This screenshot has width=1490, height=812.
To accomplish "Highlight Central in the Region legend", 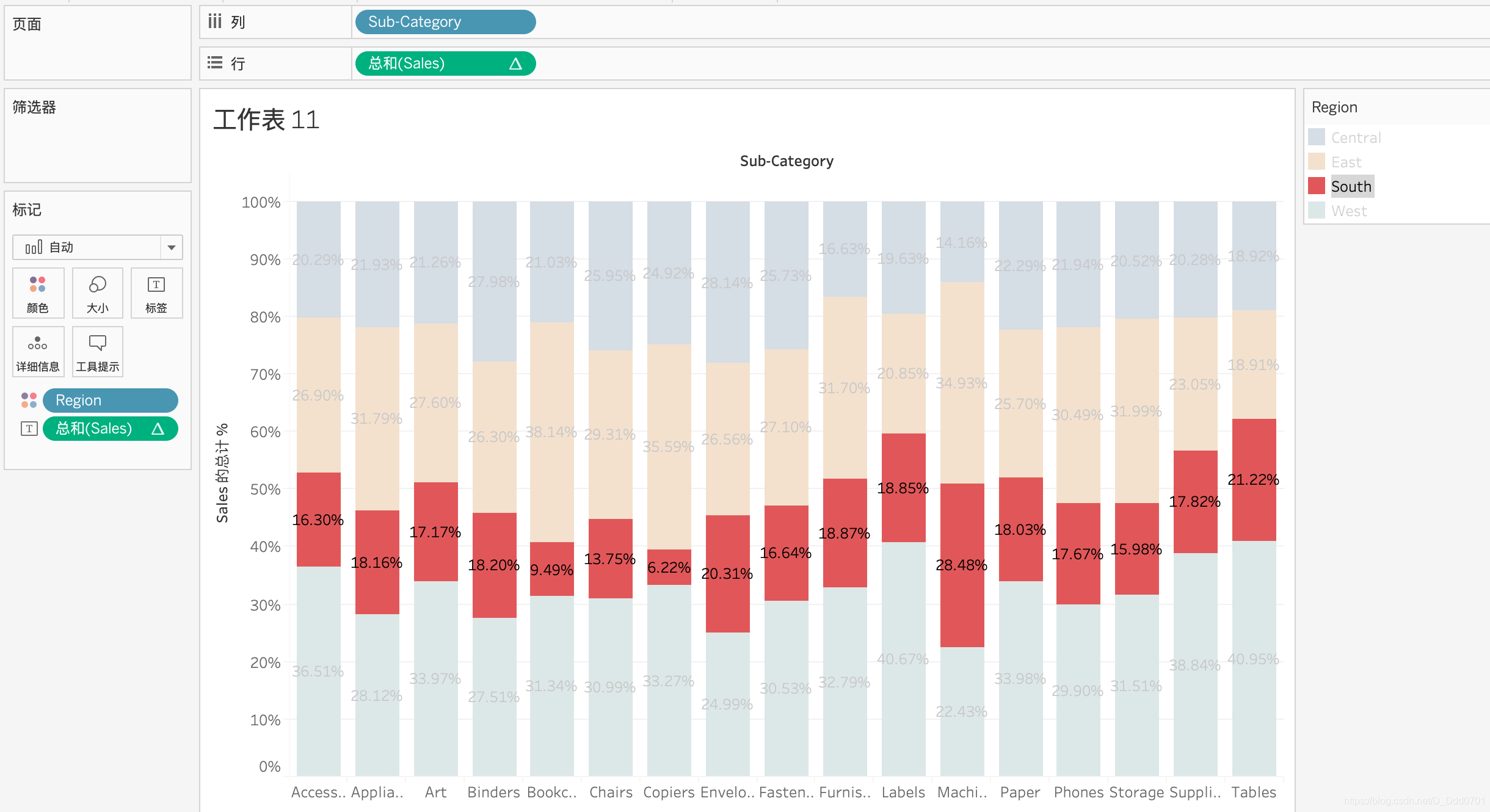I will click(1356, 137).
